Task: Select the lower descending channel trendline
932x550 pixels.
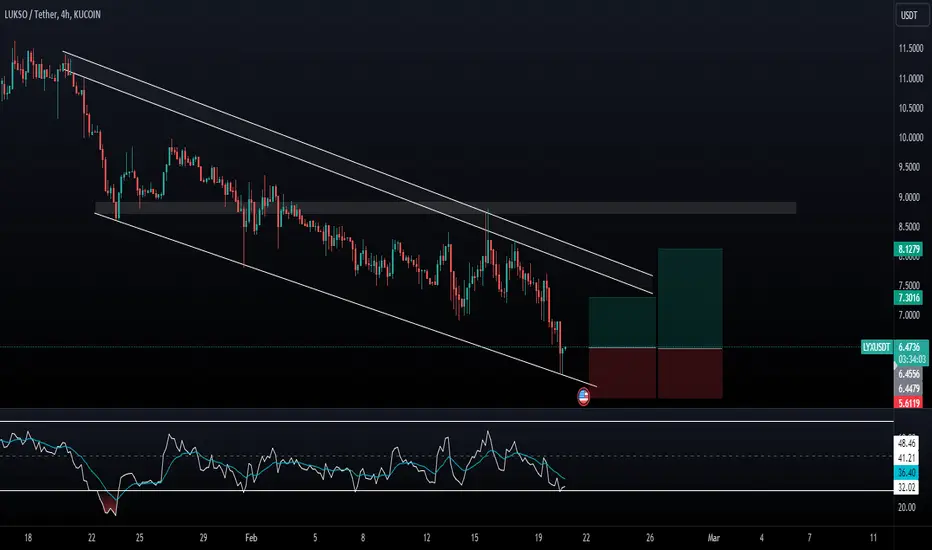Action: (345, 299)
